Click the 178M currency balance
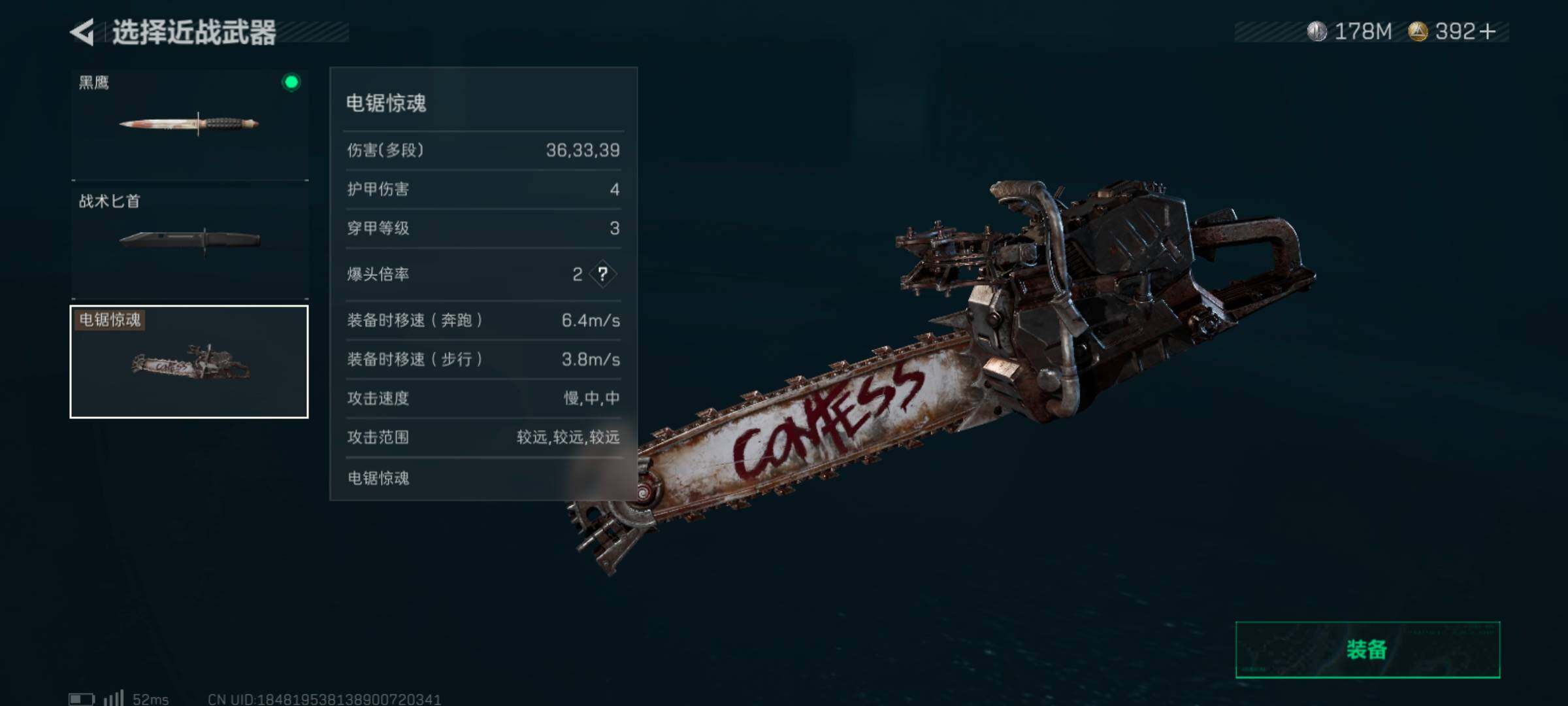The image size is (1568, 706). pos(1363,31)
